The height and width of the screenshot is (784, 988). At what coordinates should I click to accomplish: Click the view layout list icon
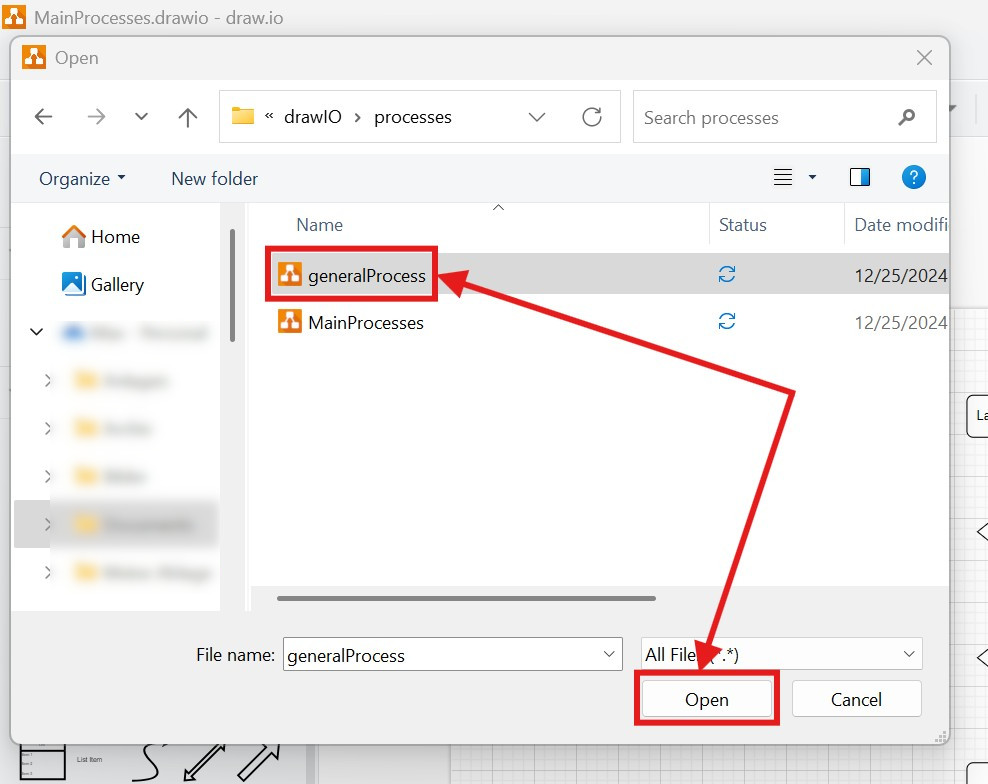tap(783, 177)
